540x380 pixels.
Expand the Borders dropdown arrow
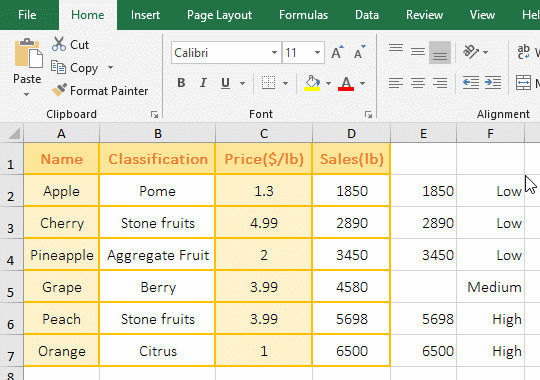(285, 83)
